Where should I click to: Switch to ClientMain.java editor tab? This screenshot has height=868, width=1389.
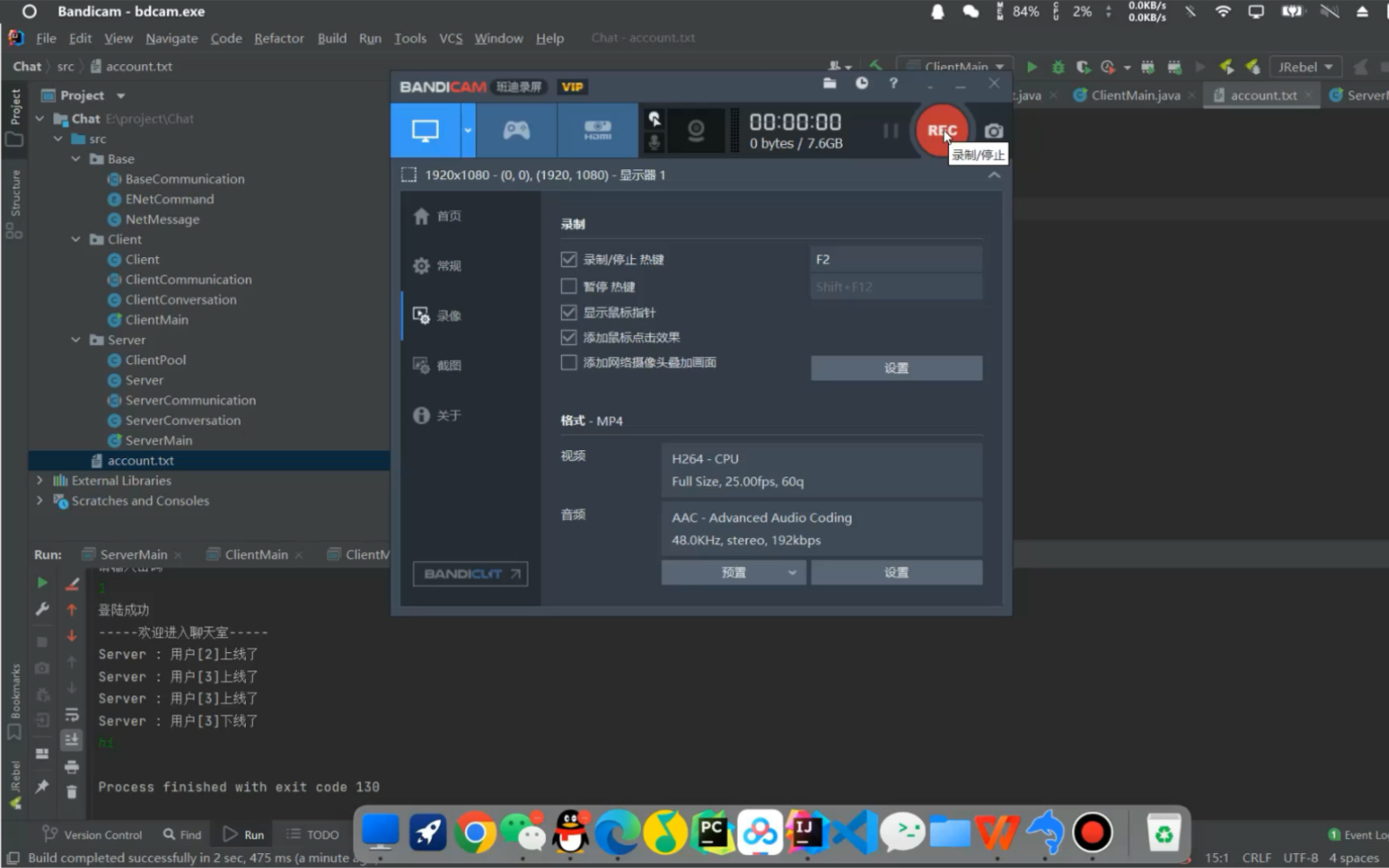[x=1135, y=96]
